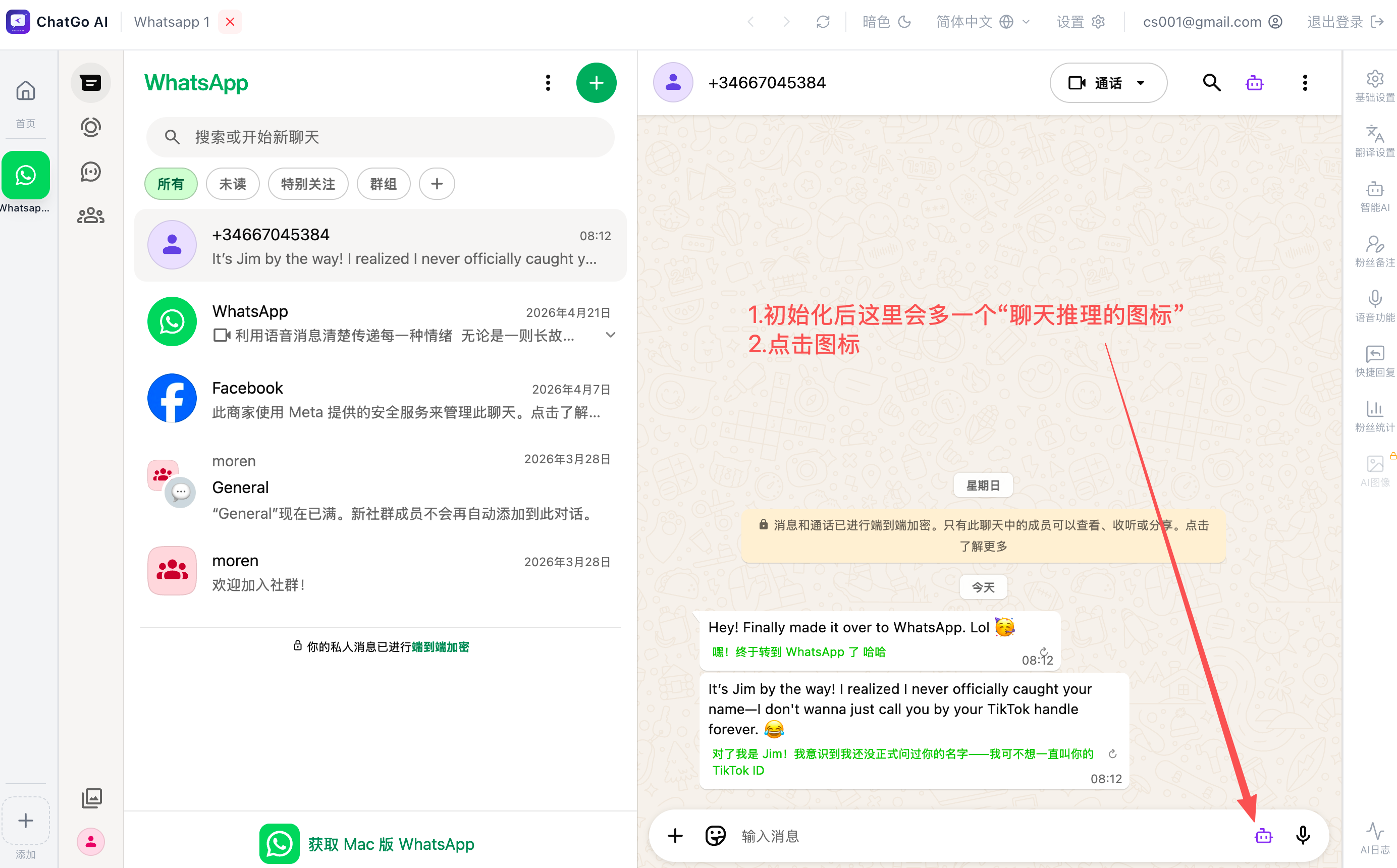1397x868 pixels.
Task: Open the moren General community chat
Action: [x=380, y=487]
